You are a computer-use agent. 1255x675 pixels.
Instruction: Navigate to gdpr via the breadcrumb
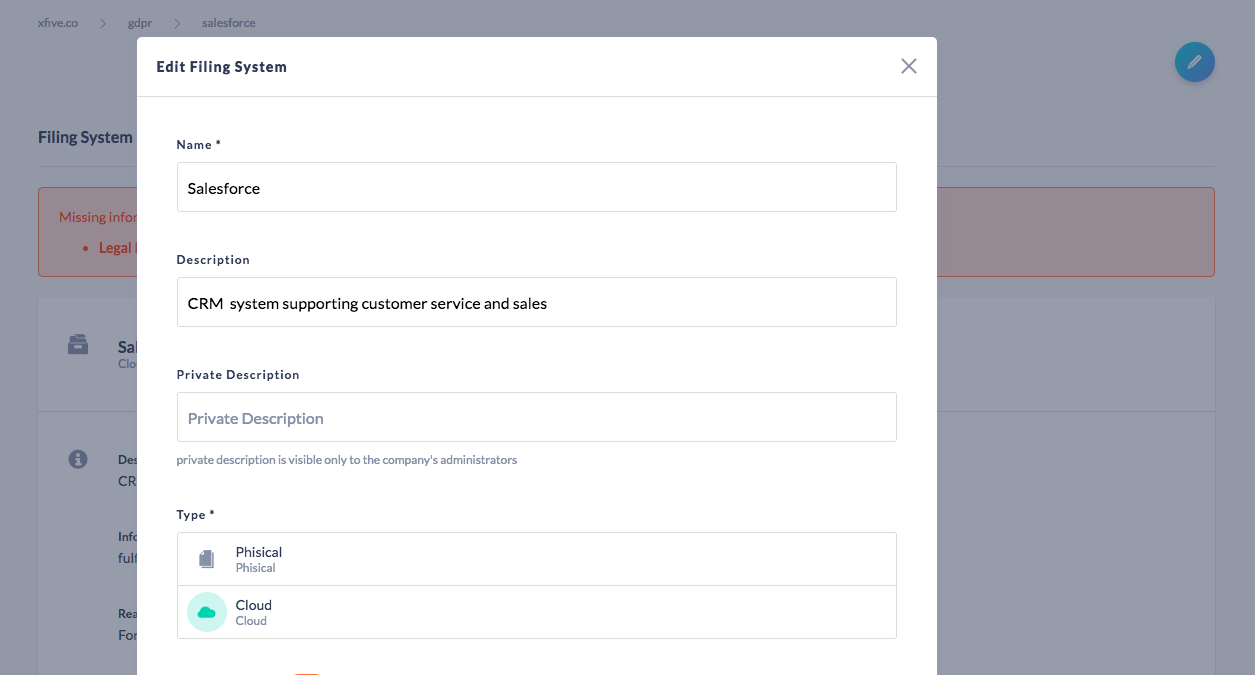point(140,22)
